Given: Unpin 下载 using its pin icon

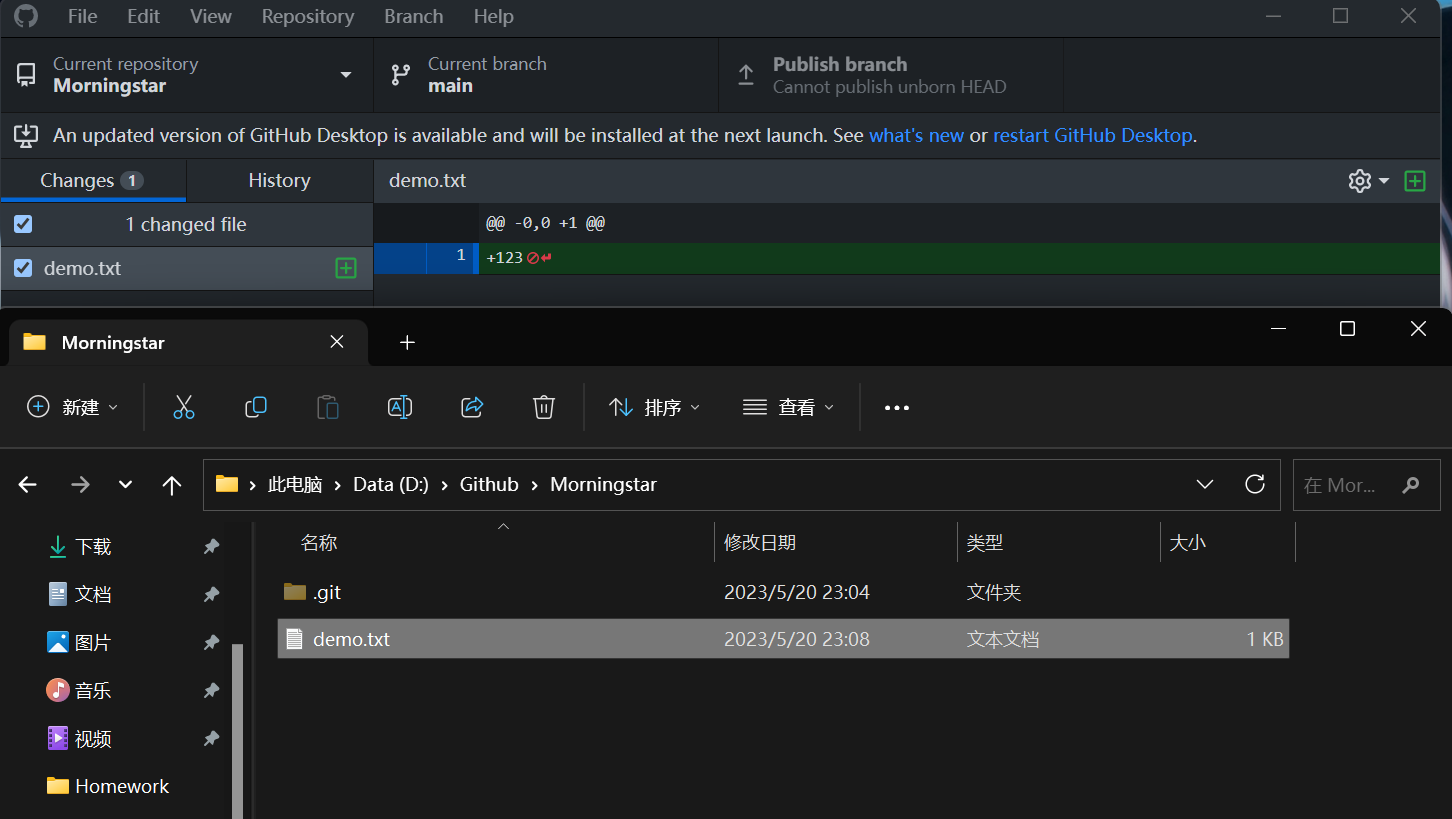Looking at the screenshot, I should pyautogui.click(x=211, y=547).
